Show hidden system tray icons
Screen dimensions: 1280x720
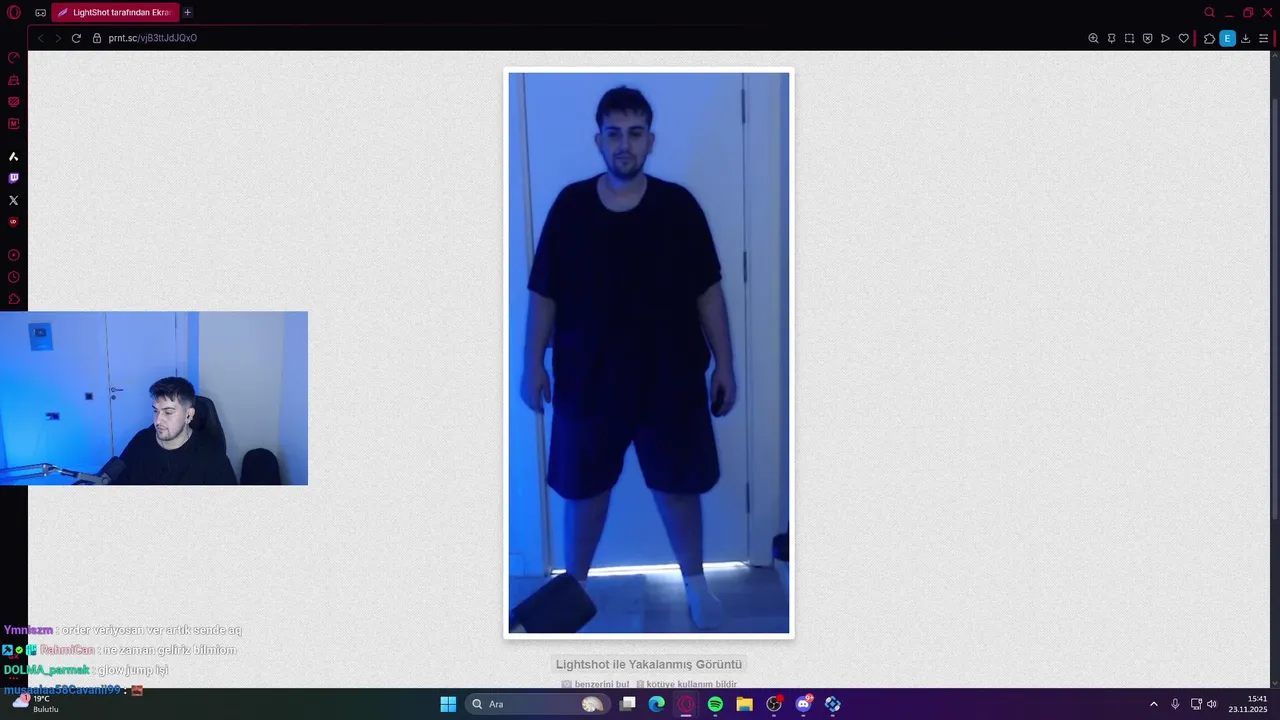coord(1153,704)
